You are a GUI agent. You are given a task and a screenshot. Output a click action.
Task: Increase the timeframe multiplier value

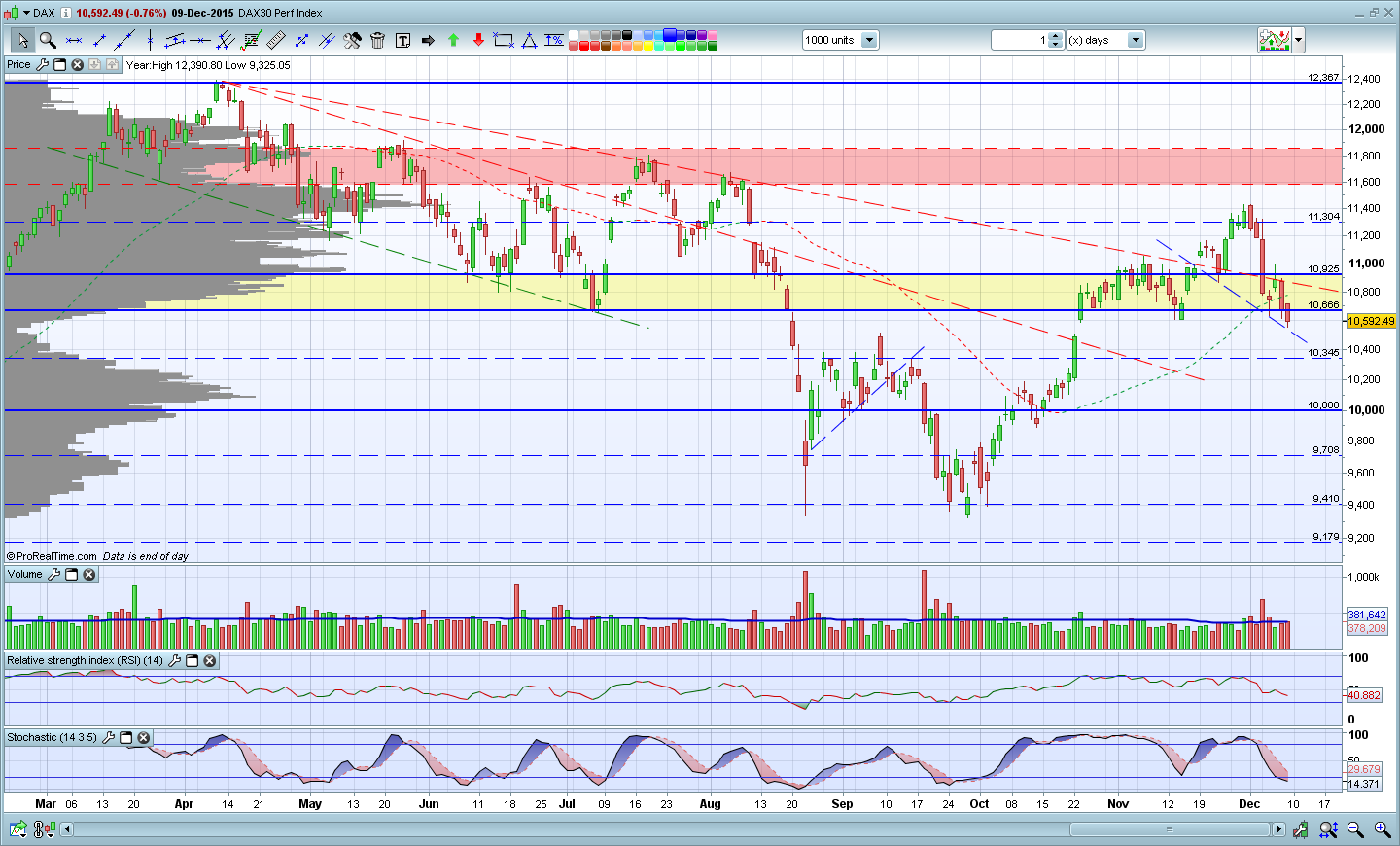1057,36
